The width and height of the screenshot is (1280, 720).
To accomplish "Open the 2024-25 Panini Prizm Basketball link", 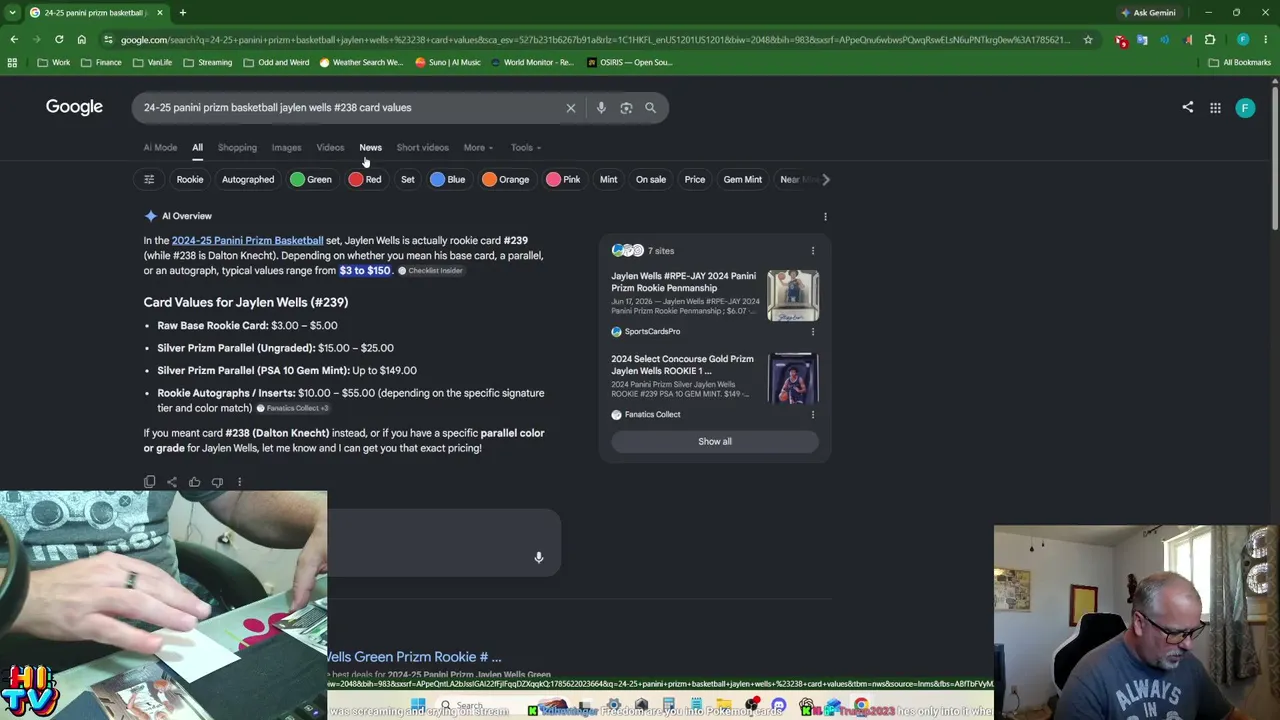I will coord(247,241).
